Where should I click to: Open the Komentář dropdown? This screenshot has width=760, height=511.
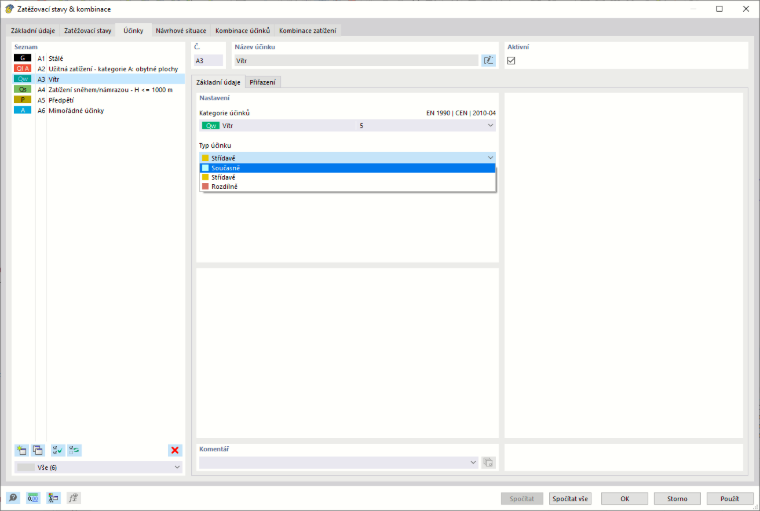coord(338,463)
